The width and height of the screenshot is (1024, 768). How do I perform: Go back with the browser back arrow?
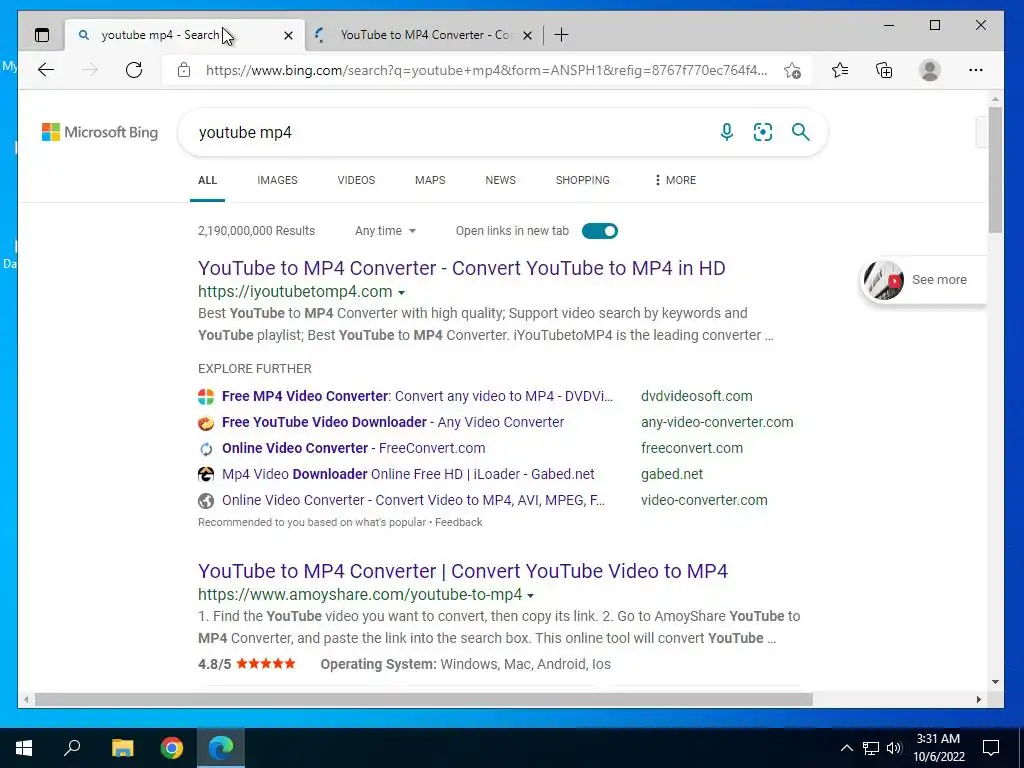point(46,70)
